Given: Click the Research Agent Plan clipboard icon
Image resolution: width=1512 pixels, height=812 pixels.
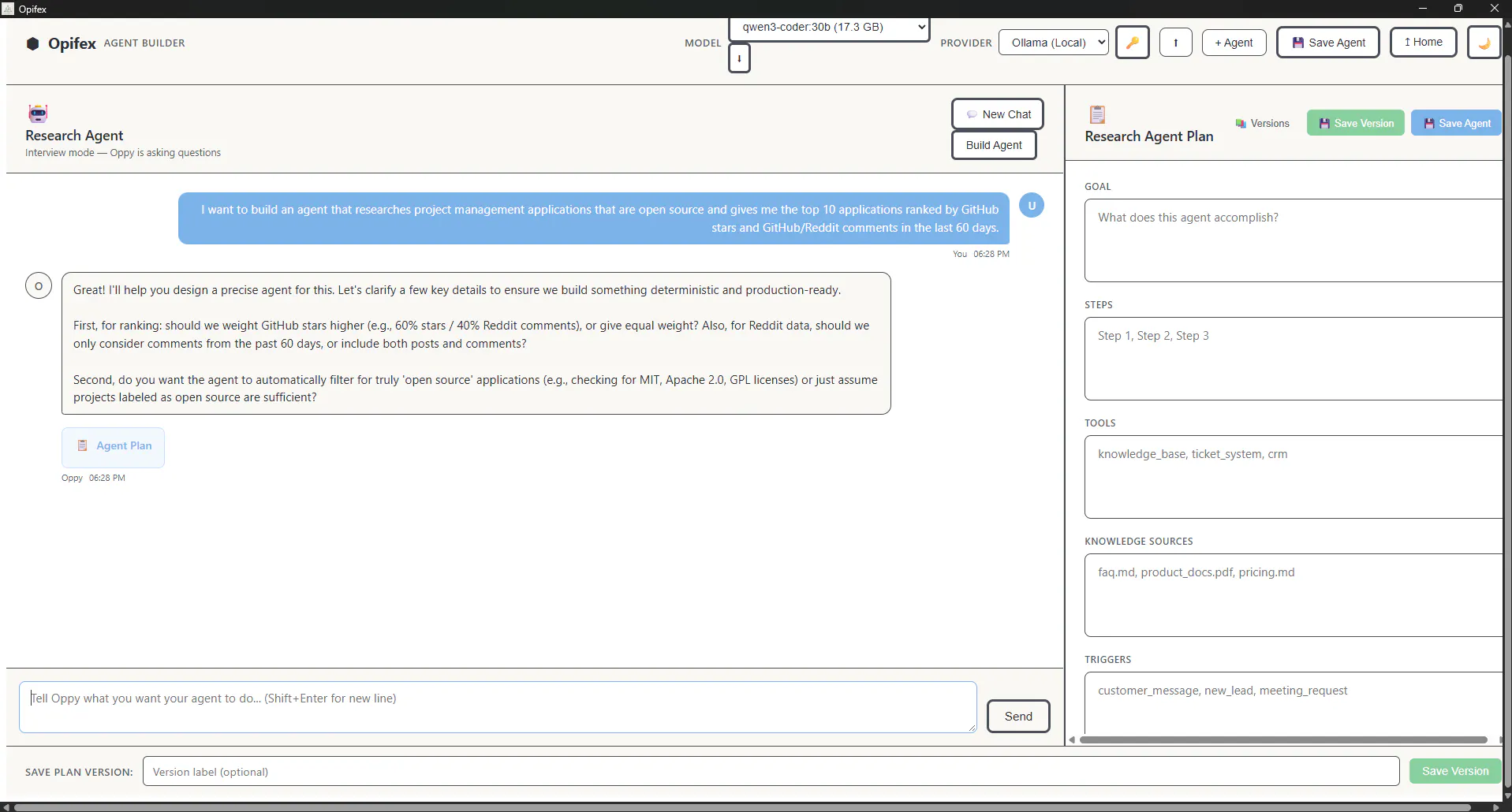Looking at the screenshot, I should point(1097,115).
